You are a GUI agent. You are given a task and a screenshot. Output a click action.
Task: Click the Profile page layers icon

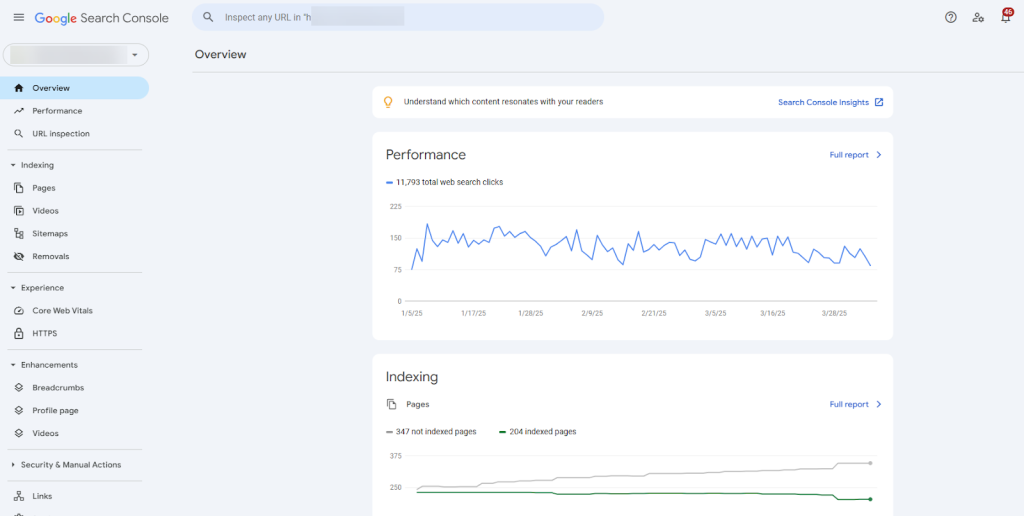point(19,411)
